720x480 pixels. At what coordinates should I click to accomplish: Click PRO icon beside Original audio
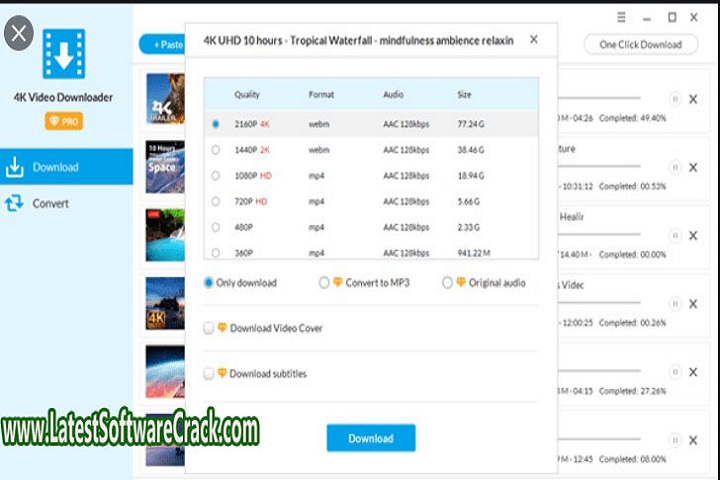461,282
